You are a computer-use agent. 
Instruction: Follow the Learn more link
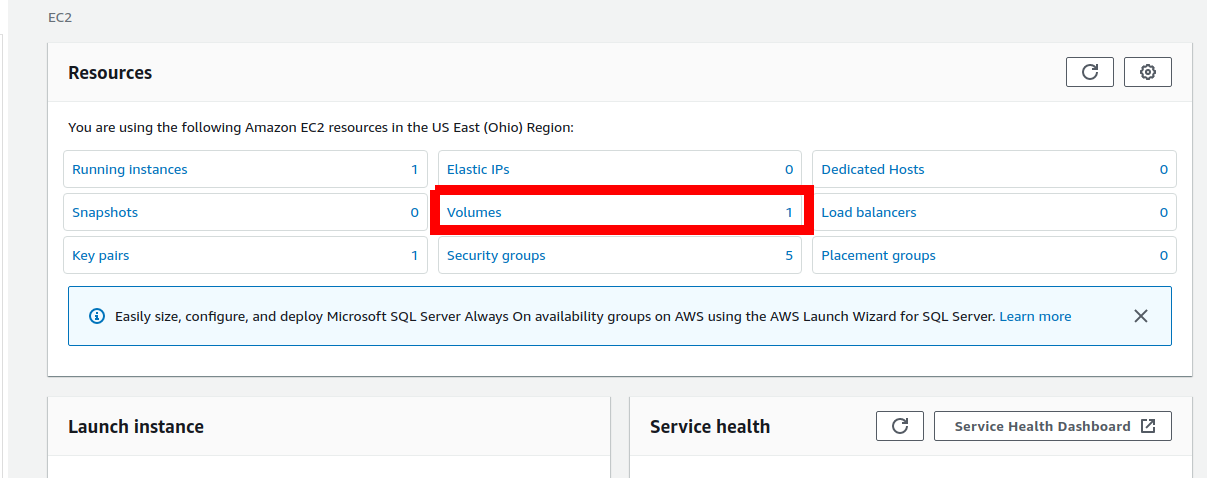1035,317
